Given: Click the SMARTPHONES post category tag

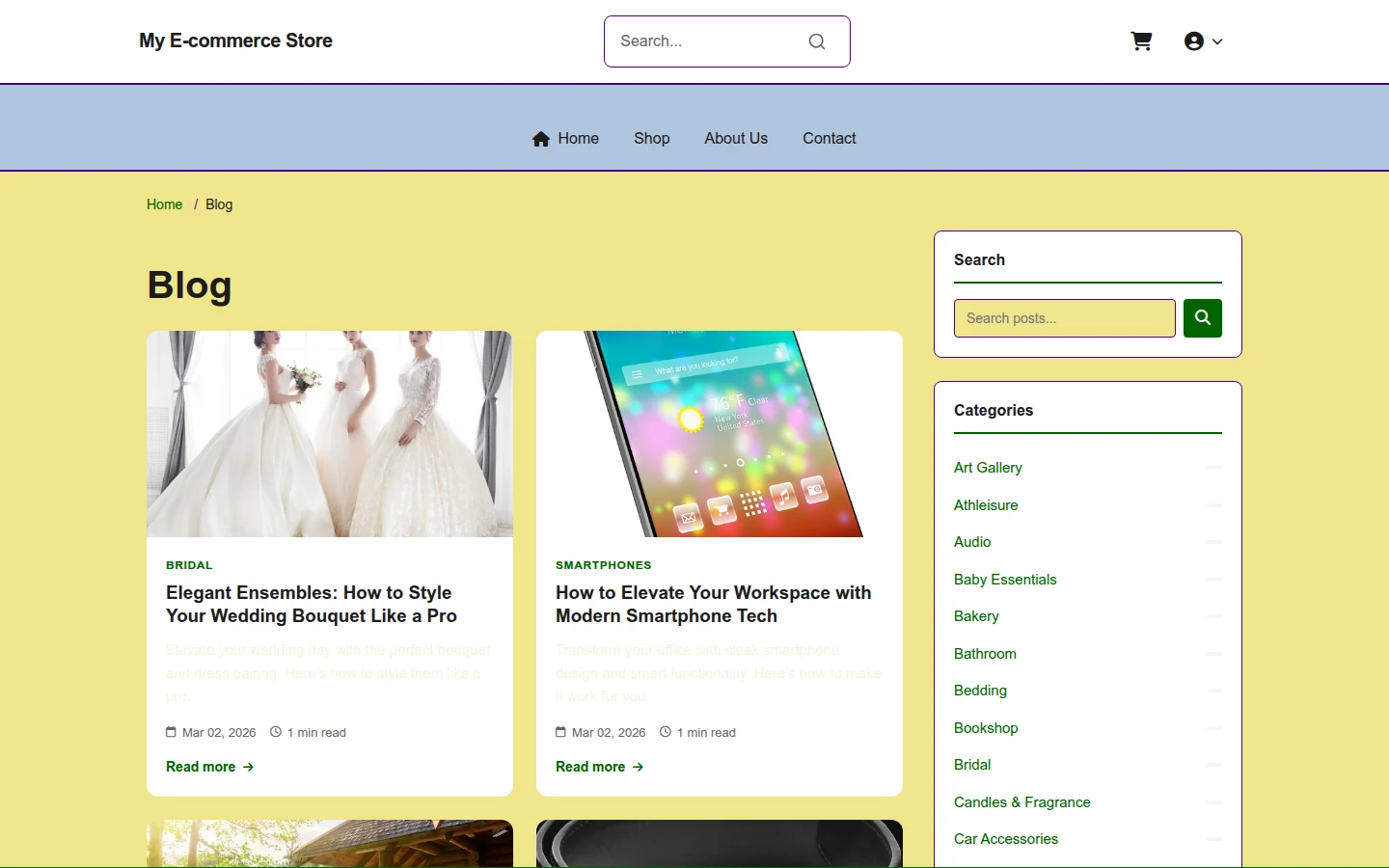Looking at the screenshot, I should [x=604, y=565].
